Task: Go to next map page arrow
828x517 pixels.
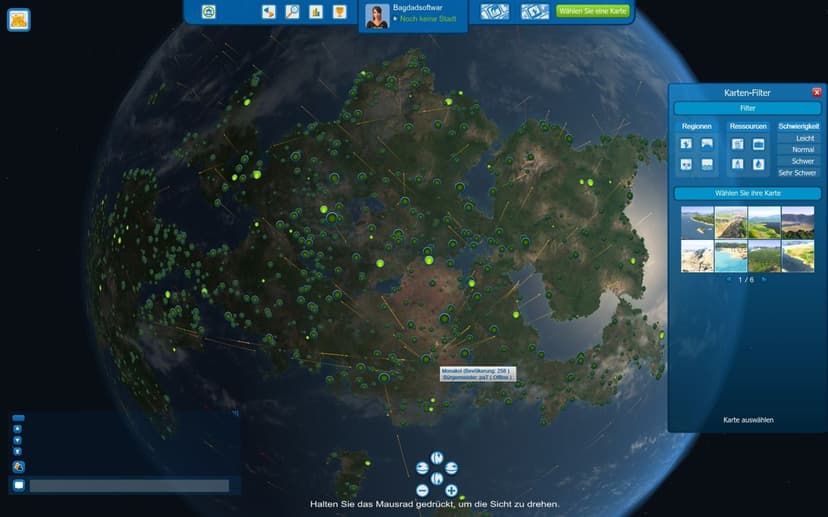Action: point(764,279)
